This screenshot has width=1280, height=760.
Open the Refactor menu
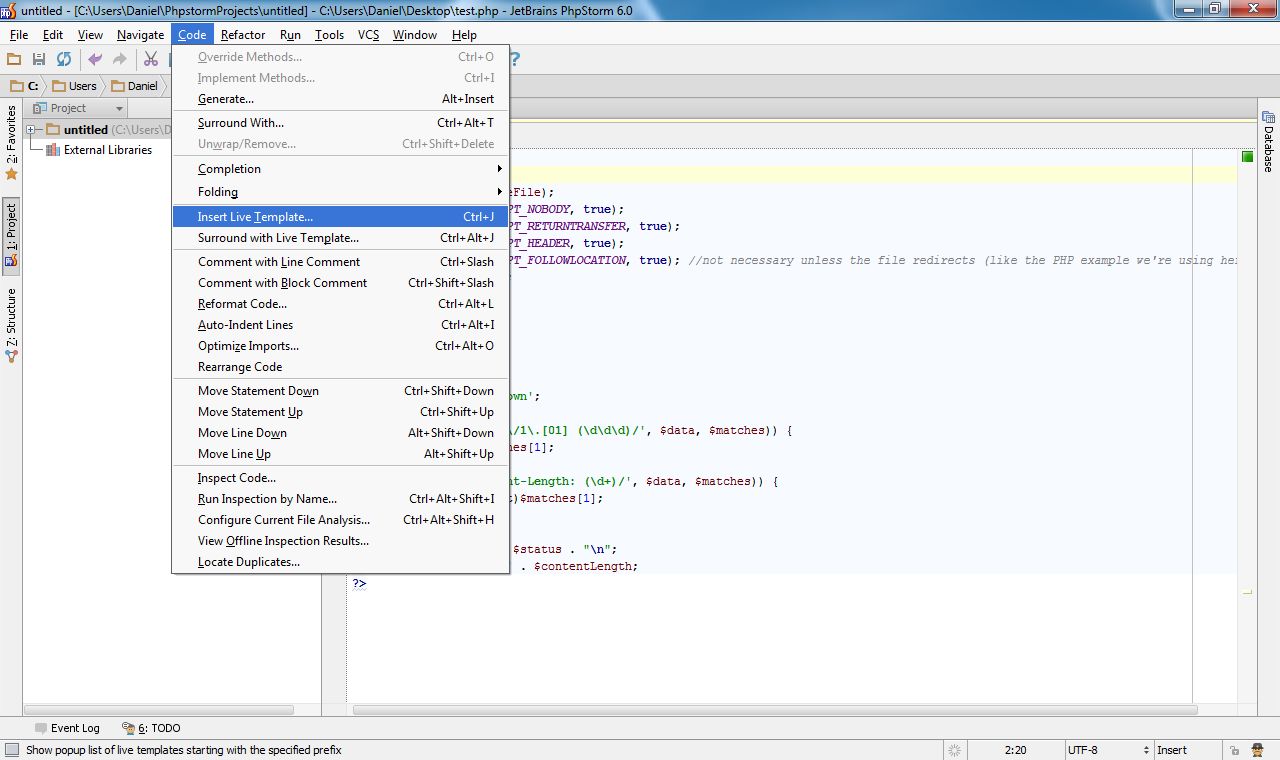coord(243,35)
